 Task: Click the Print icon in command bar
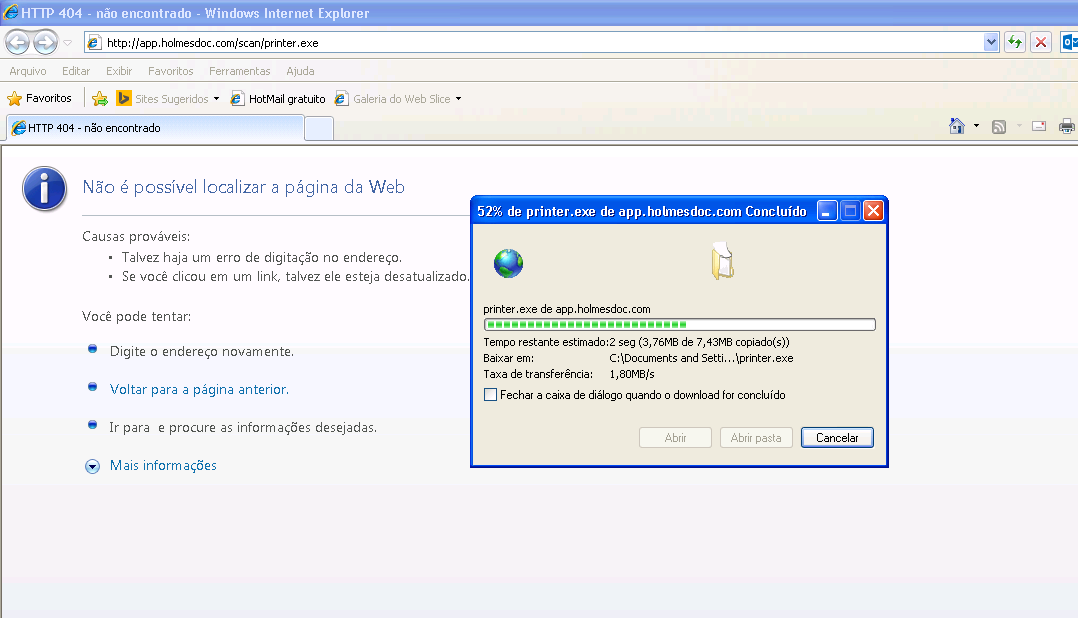1066,126
